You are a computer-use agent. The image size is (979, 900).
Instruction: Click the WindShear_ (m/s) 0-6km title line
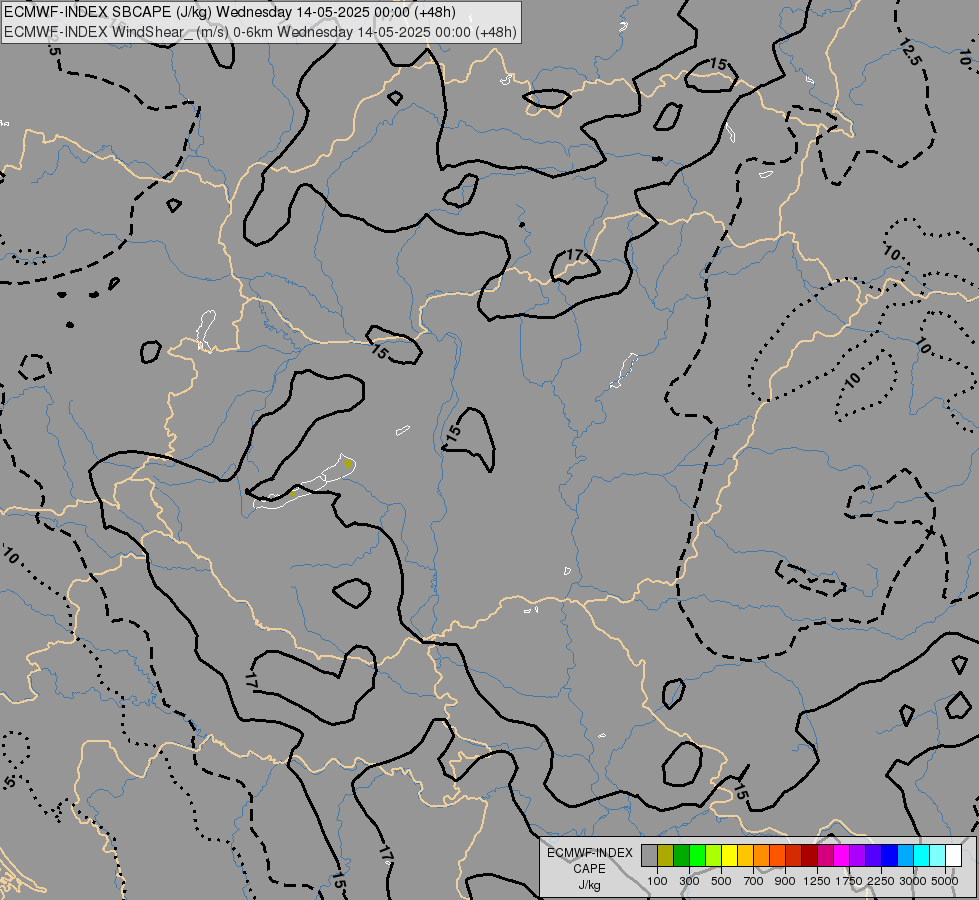[260, 32]
